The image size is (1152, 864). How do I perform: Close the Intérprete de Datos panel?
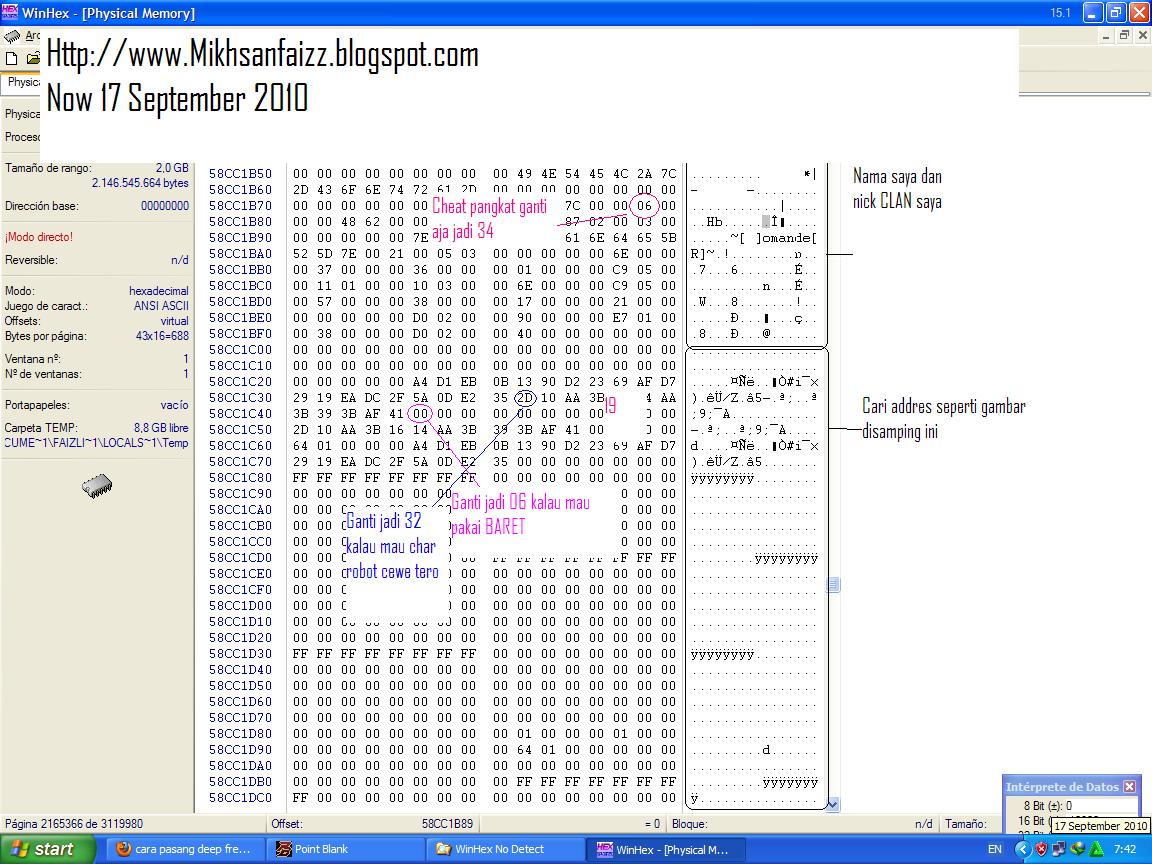click(1130, 786)
